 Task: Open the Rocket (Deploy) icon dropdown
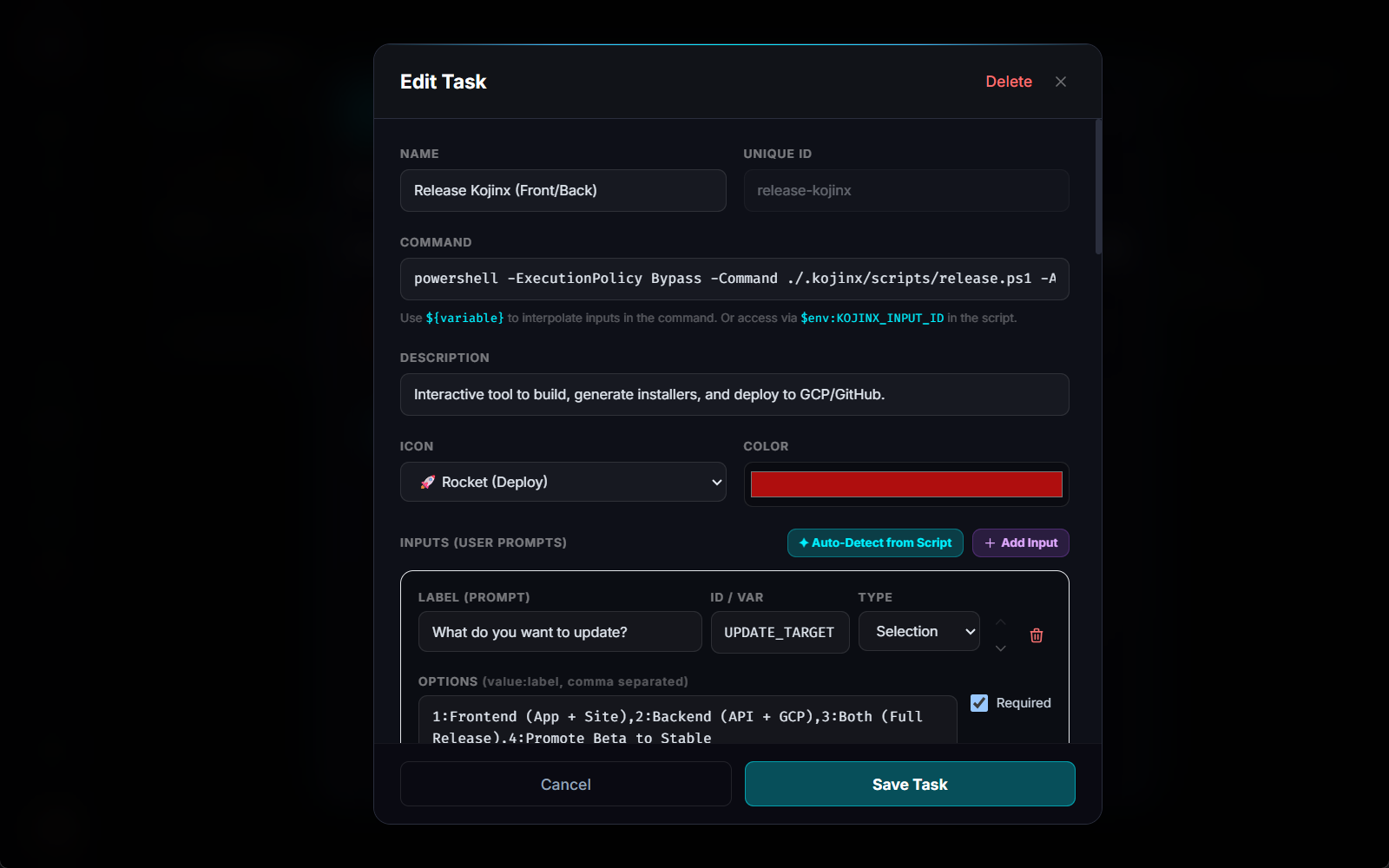pos(563,482)
